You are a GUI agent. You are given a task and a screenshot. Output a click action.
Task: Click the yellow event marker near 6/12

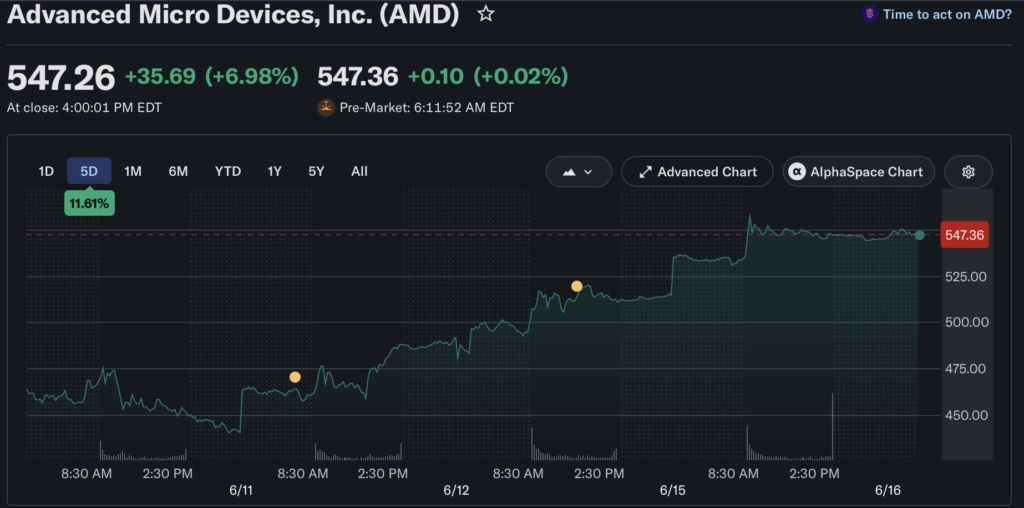[577, 286]
